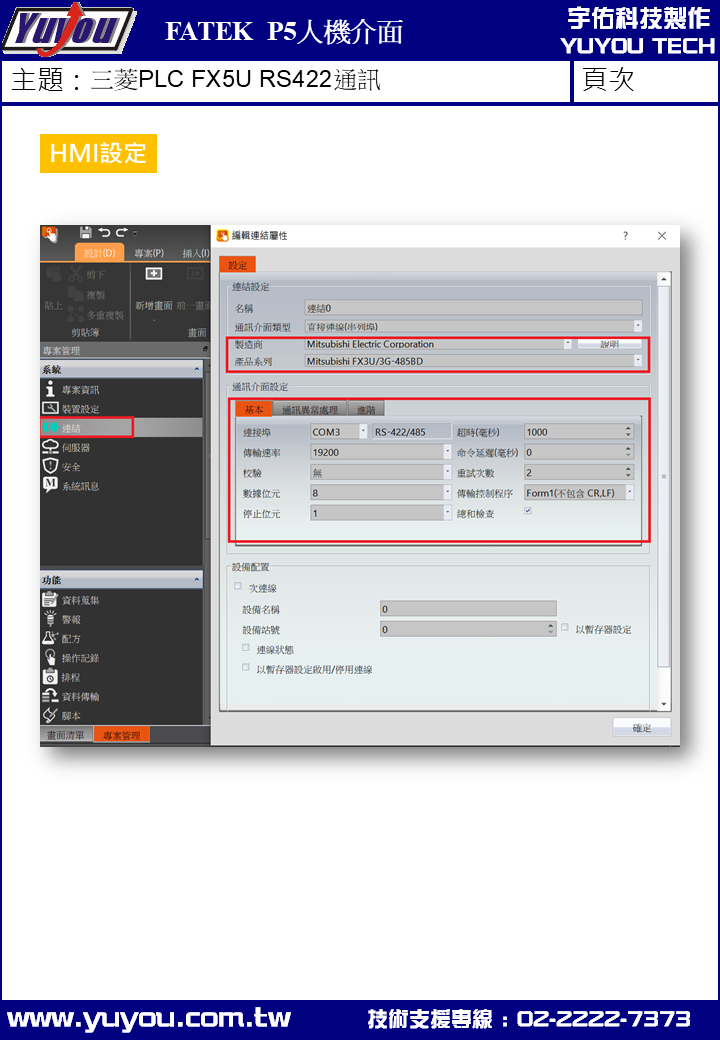Click the undo arrow icon
720x1040 pixels.
pos(104,232)
